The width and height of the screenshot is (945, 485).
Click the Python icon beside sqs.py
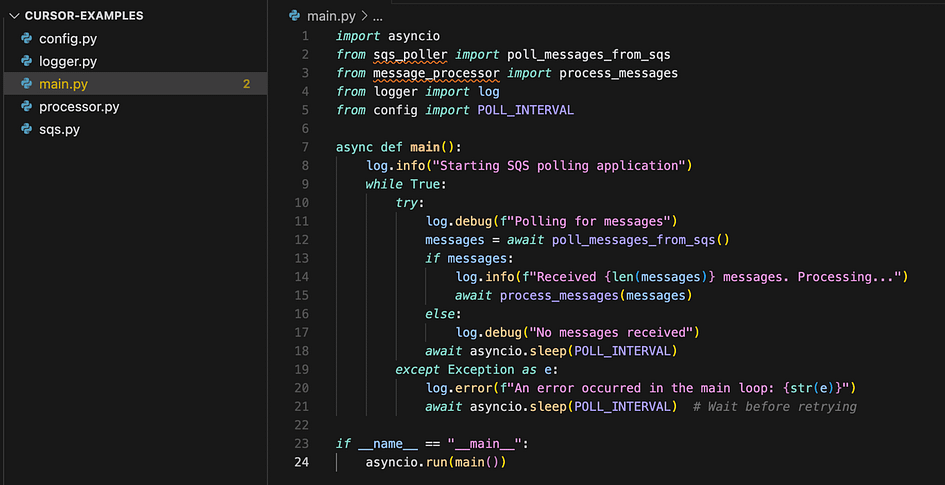point(26,129)
